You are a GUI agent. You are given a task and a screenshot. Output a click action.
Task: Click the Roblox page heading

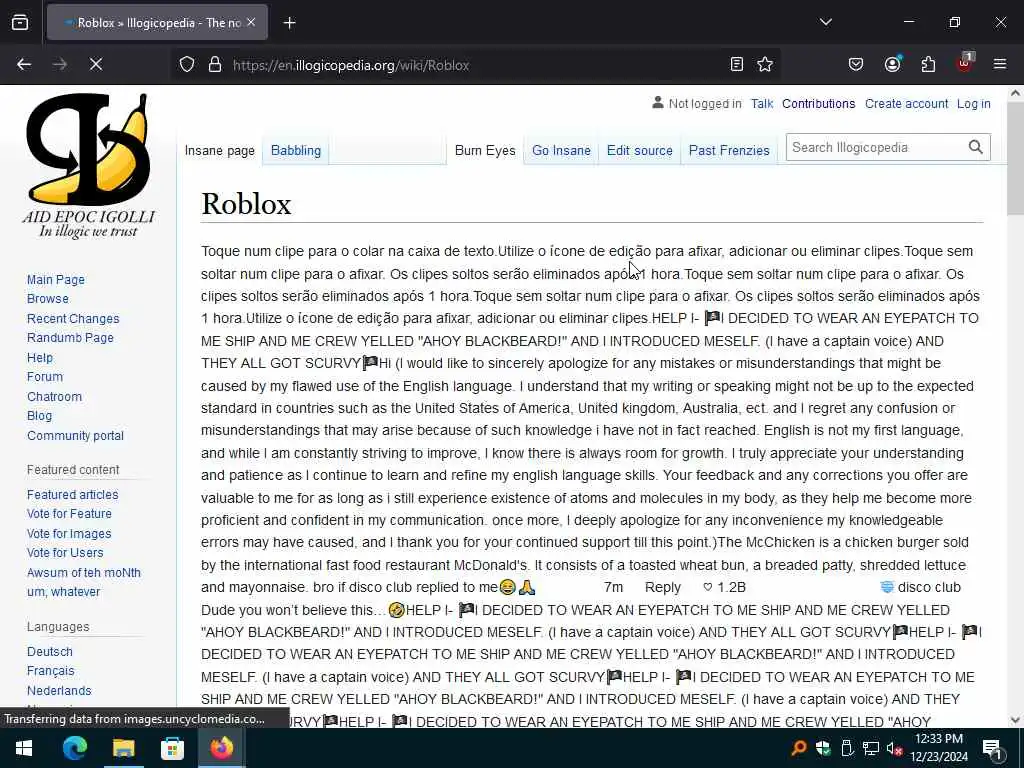(246, 204)
